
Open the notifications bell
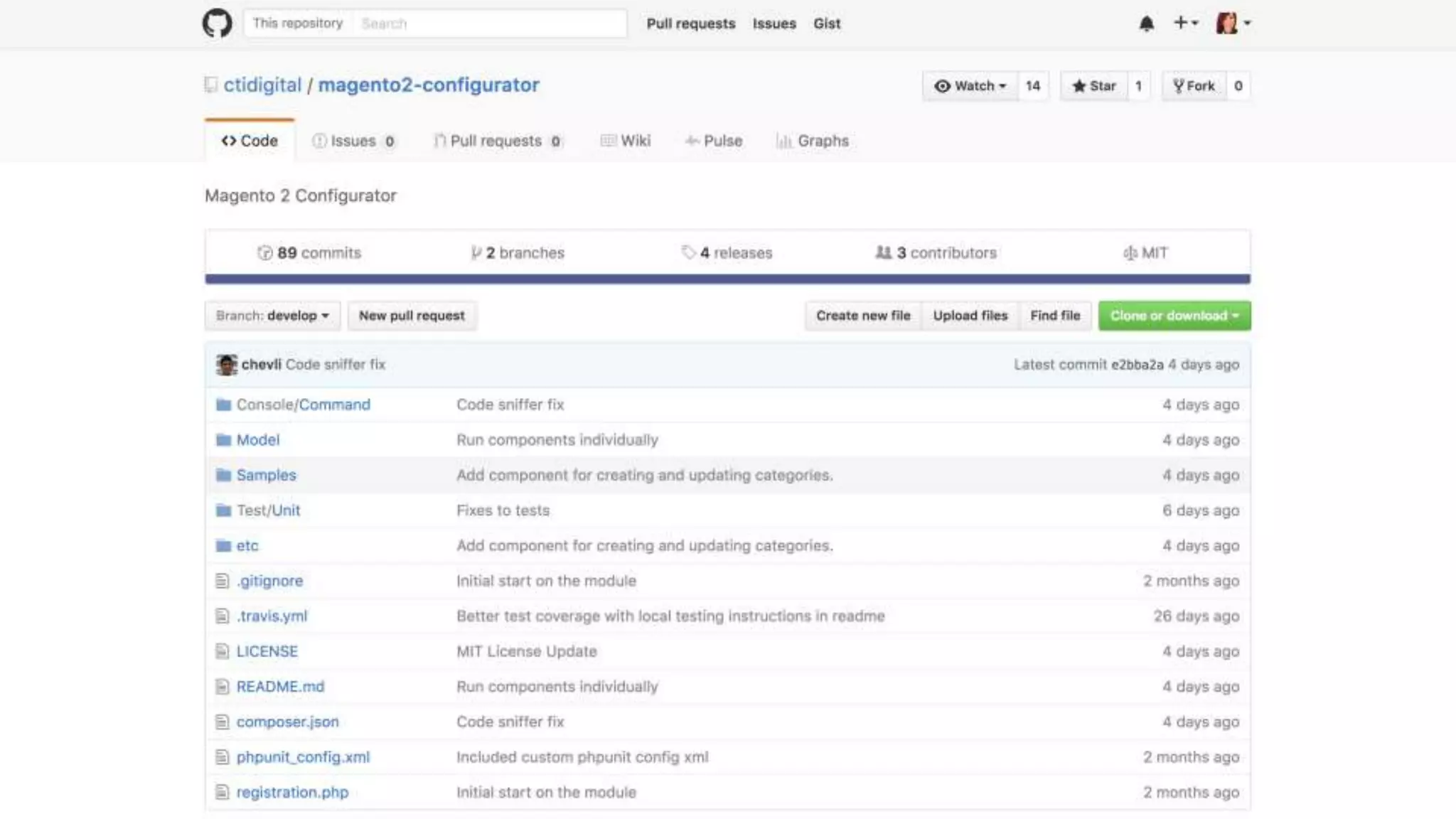click(x=1146, y=23)
